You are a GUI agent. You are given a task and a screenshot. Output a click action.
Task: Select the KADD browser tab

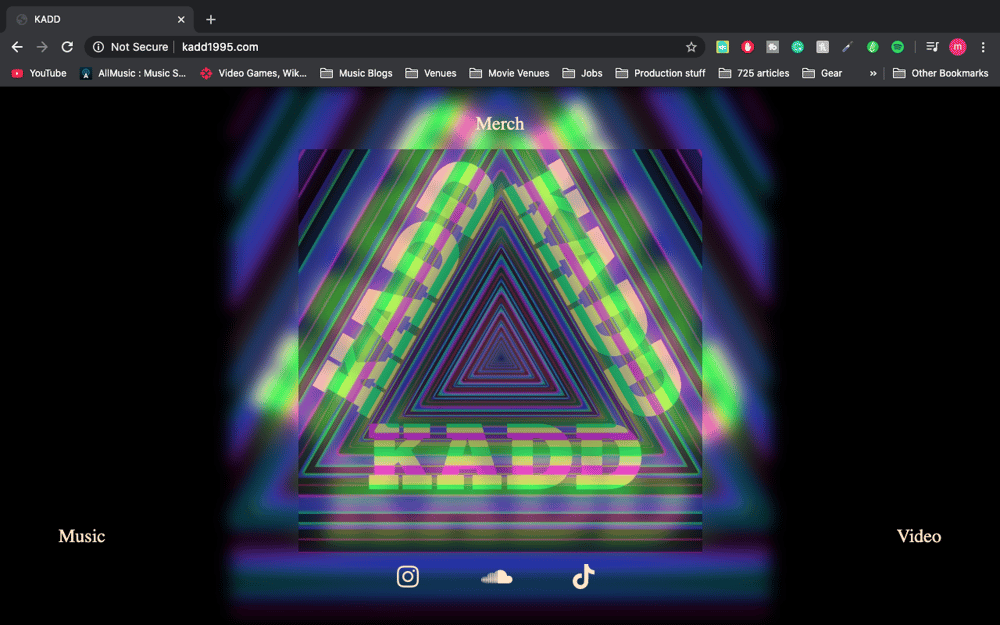click(x=97, y=18)
